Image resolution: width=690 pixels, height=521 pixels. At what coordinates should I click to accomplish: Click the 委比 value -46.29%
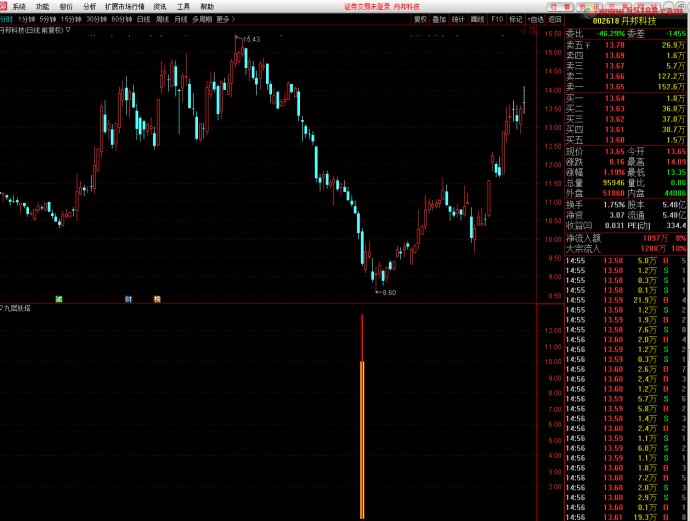pyautogui.click(x=610, y=33)
